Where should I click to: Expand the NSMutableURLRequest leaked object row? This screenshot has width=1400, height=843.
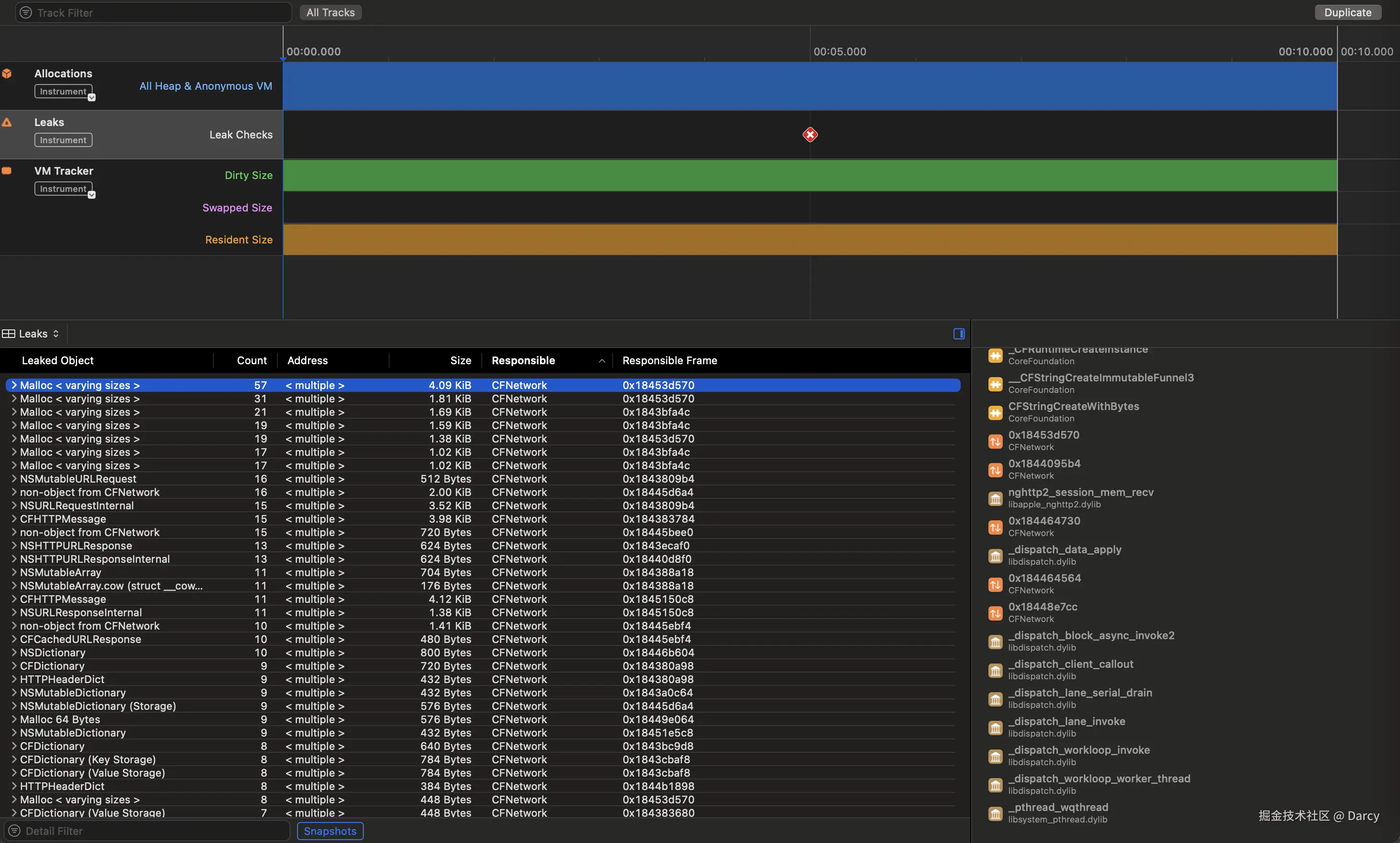point(14,479)
